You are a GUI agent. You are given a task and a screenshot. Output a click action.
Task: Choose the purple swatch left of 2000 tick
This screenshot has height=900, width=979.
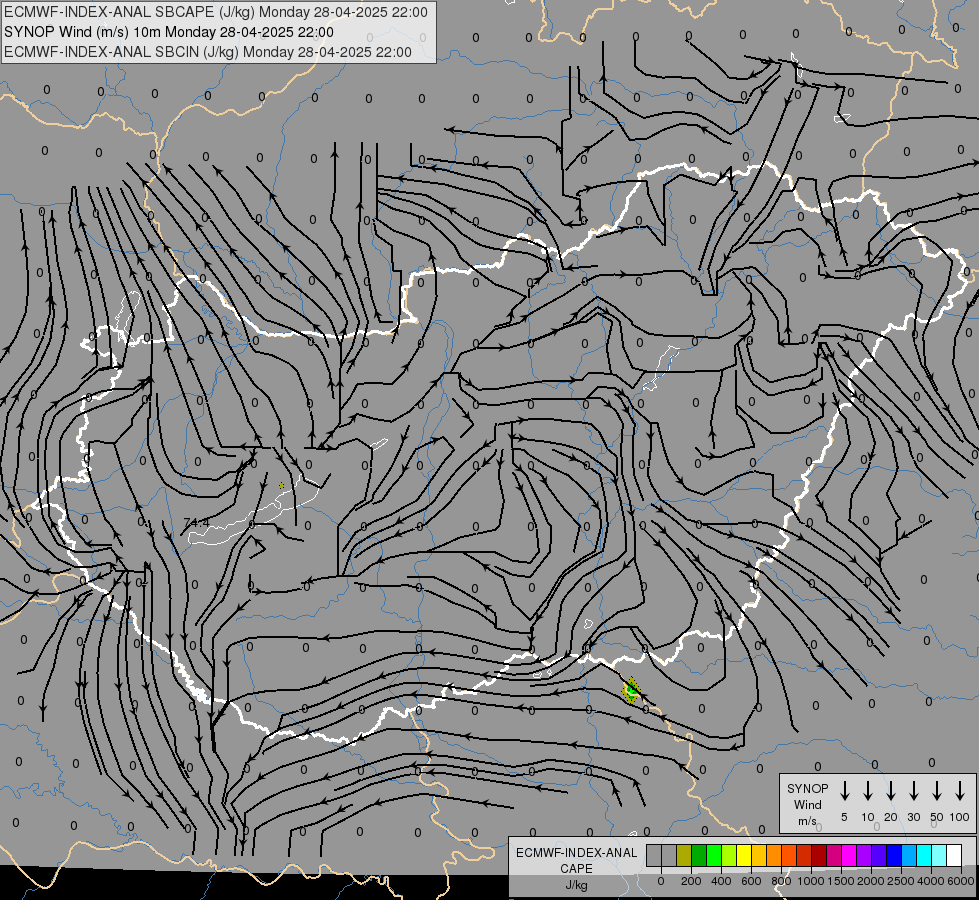[863, 855]
